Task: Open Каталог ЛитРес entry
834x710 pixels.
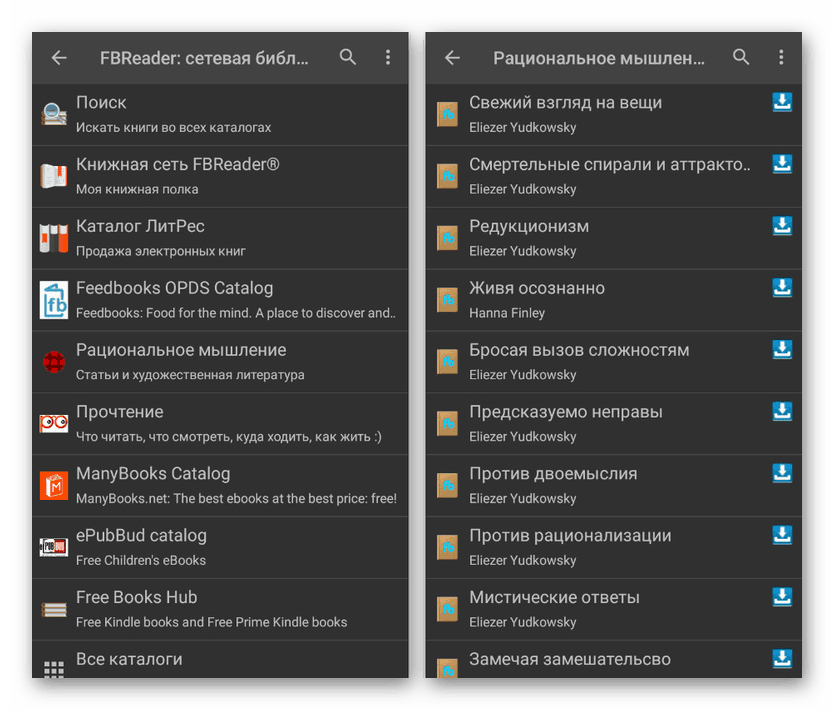Action: point(220,238)
